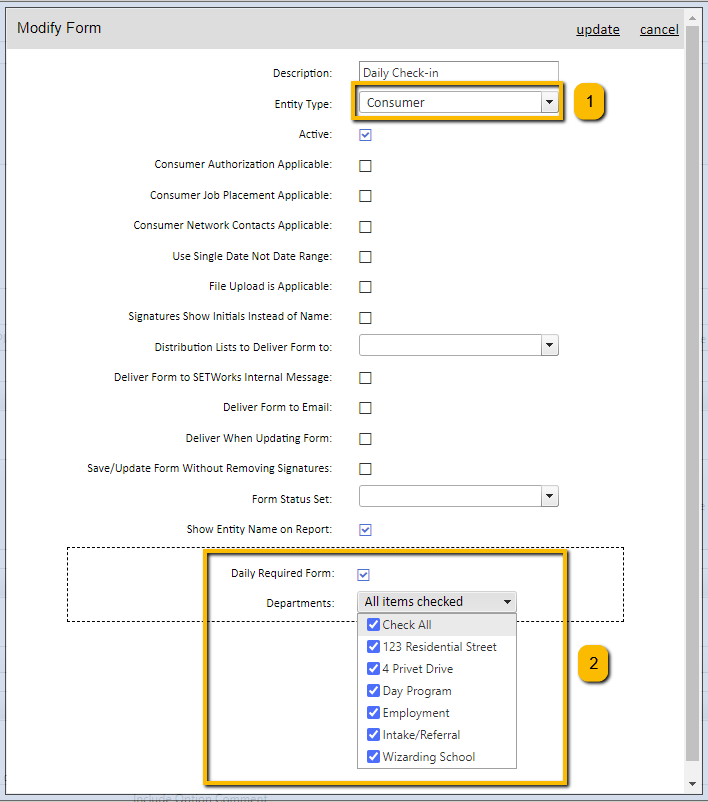The image size is (708, 802).
Task: Check Use Single Date Not Date Range
Action: coord(365,257)
